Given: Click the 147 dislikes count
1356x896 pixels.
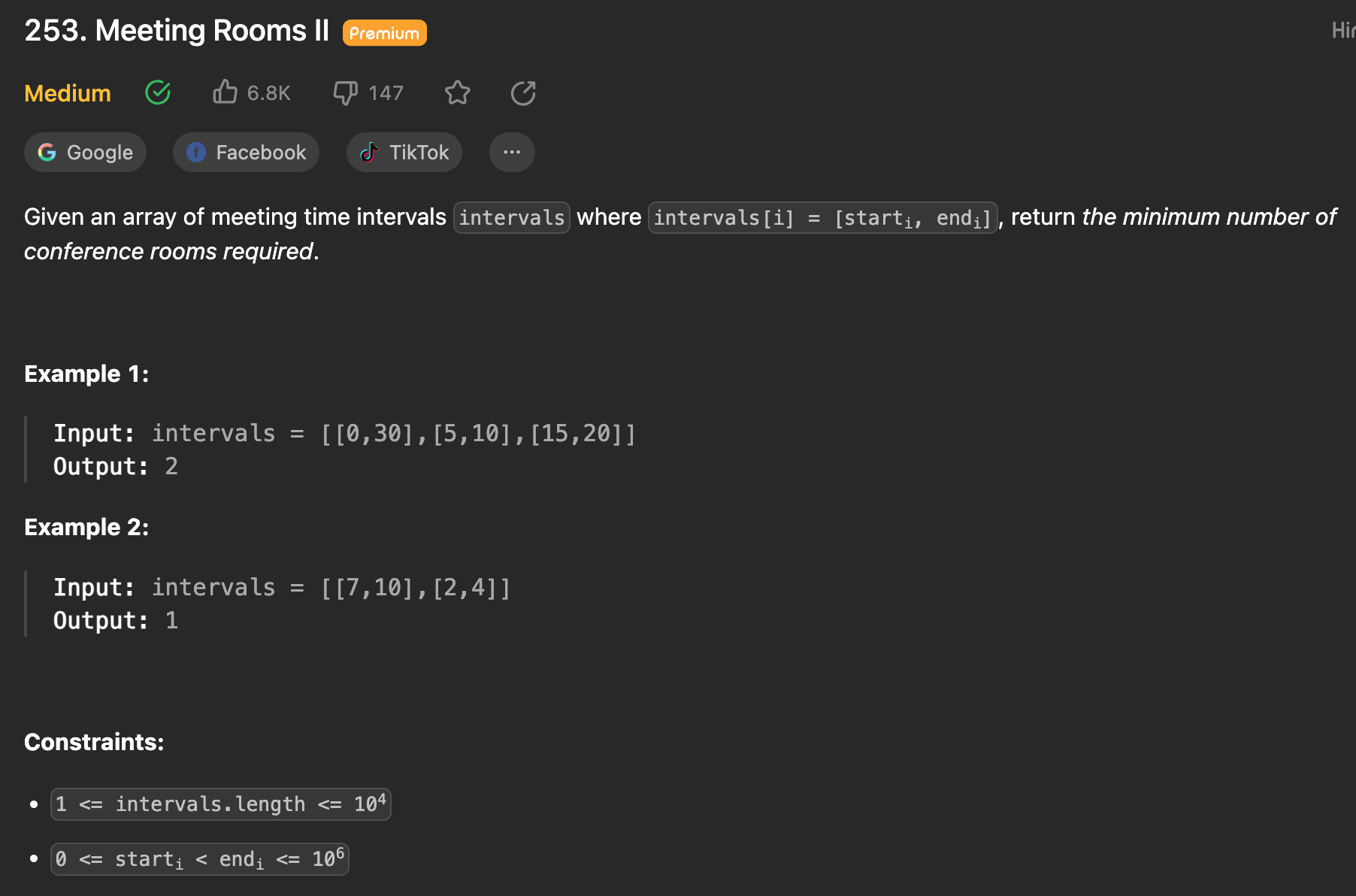Looking at the screenshot, I should [x=386, y=93].
